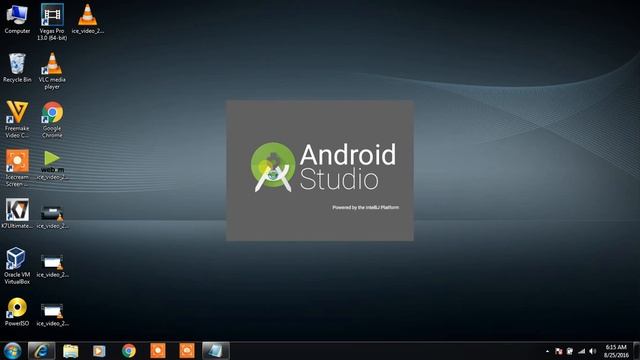This screenshot has height=360, width=640.
Task: Click the orange taskbar icon with white circle
Action: [x=158, y=351]
